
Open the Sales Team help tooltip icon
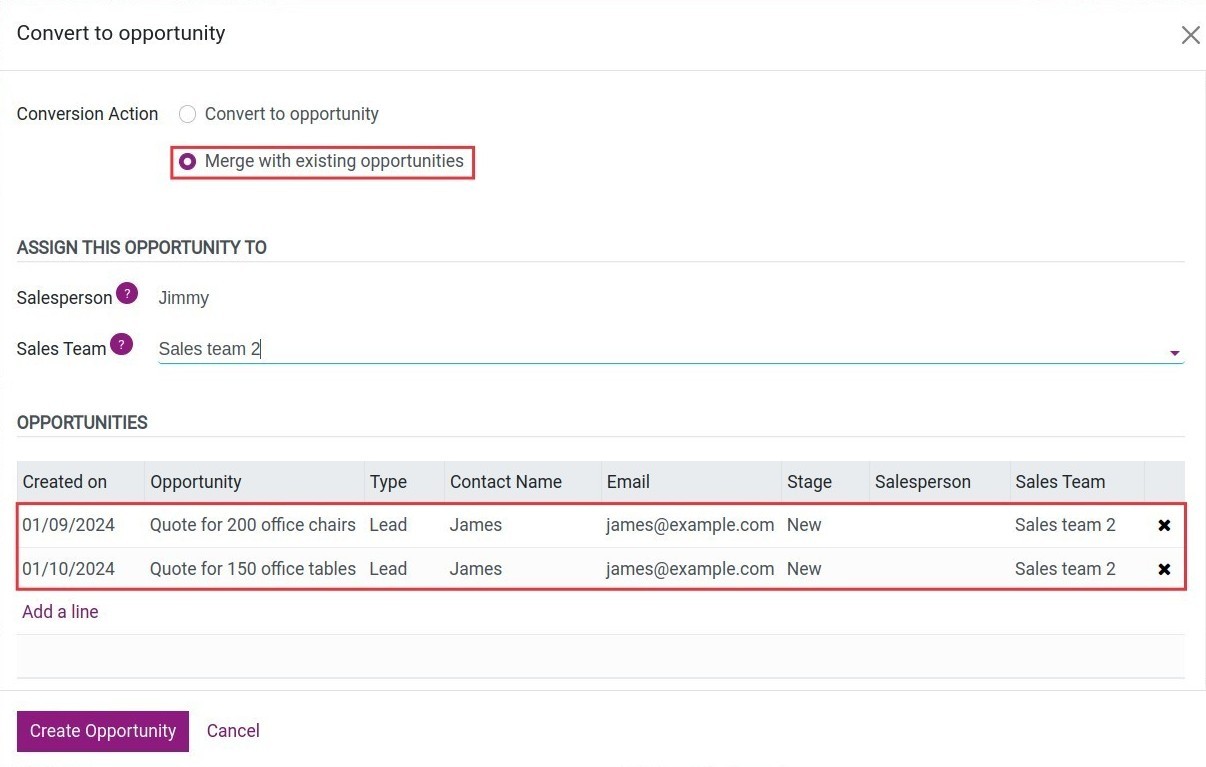tap(121, 344)
